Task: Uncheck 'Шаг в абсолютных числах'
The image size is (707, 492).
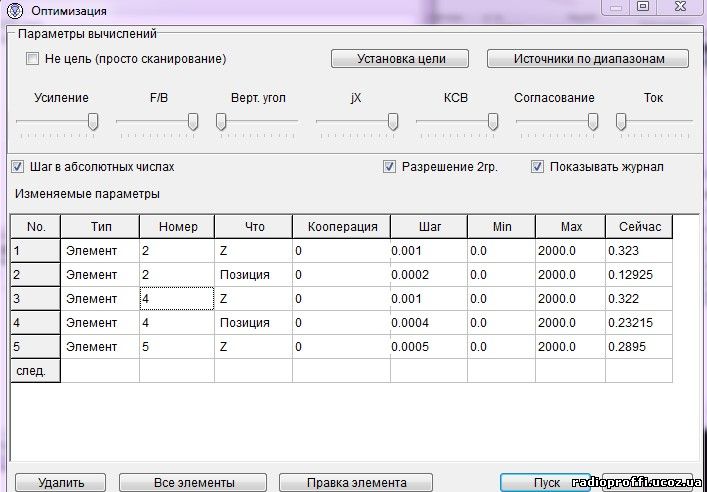Action: pyautogui.click(x=18, y=167)
